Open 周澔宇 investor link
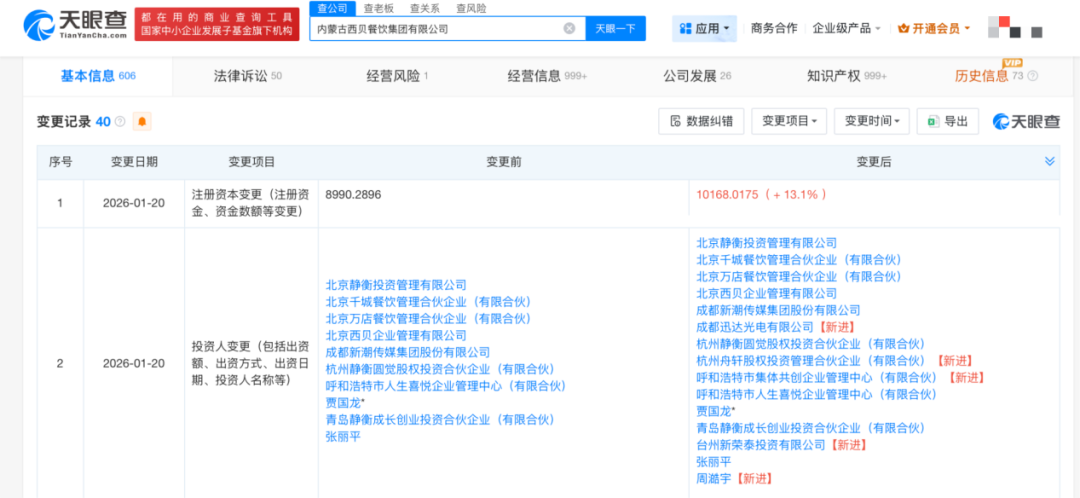1080x498 pixels. pos(714,479)
